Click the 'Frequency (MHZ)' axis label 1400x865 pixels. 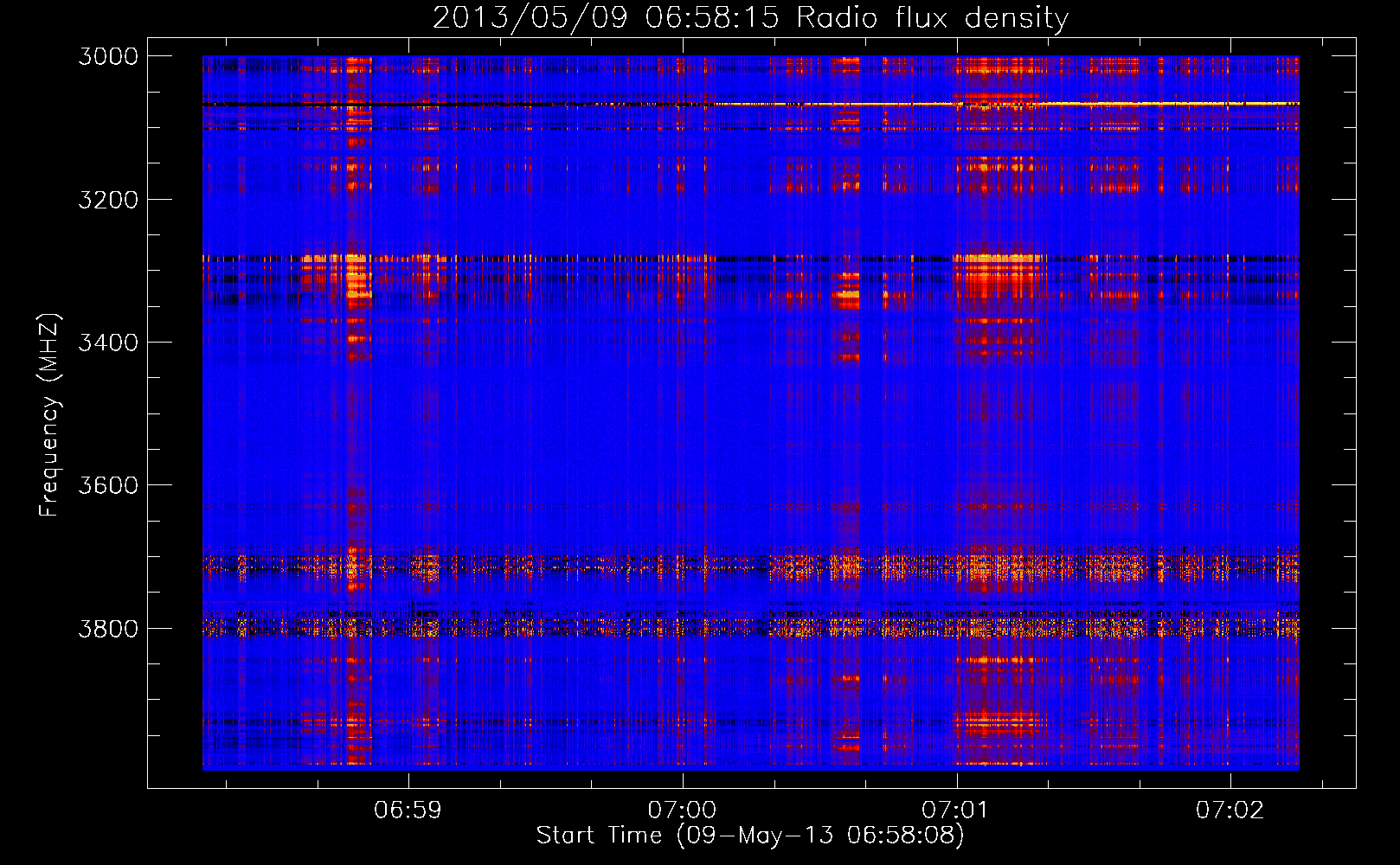(49, 415)
